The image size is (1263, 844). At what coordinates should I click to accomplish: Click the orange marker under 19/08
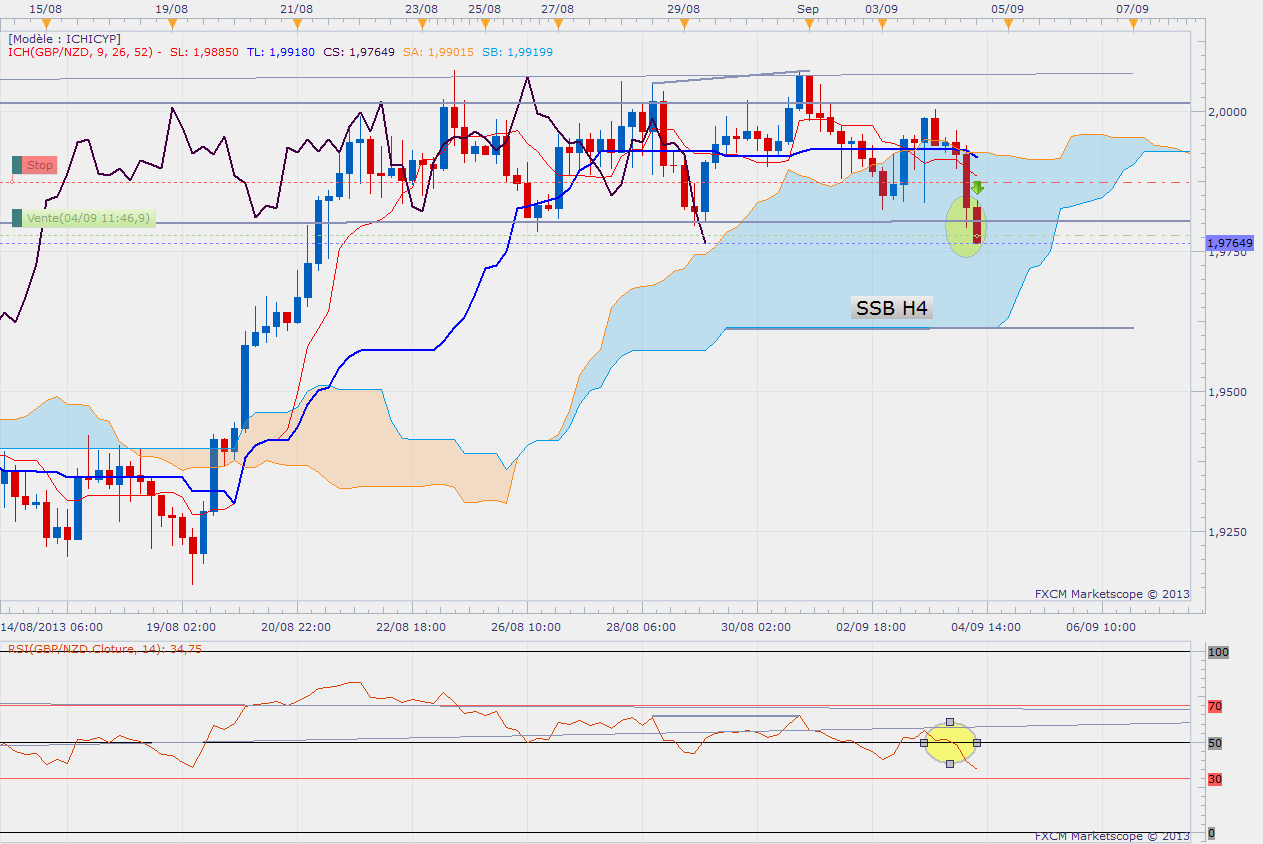click(172, 22)
